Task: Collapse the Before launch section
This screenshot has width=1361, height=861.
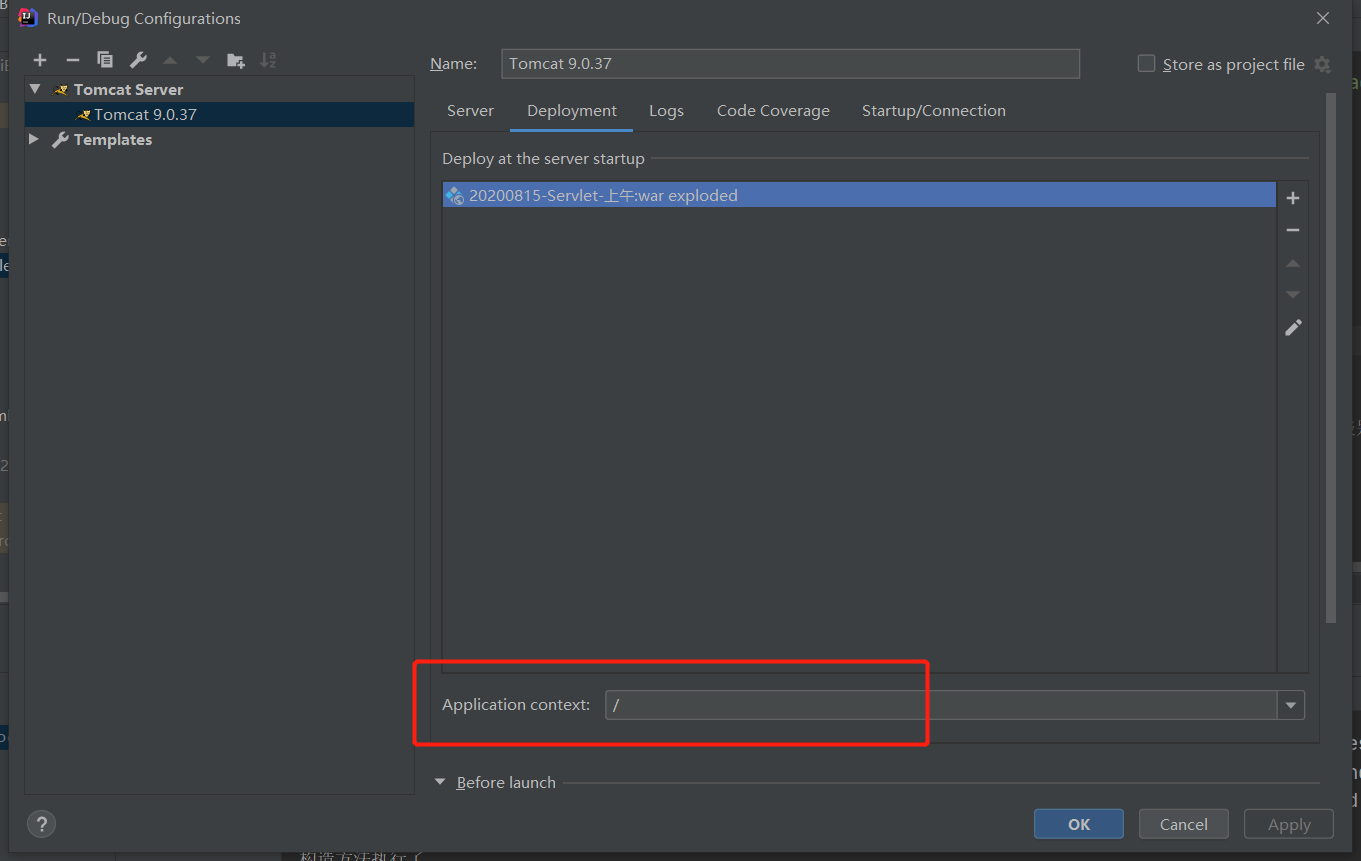Action: click(x=440, y=782)
